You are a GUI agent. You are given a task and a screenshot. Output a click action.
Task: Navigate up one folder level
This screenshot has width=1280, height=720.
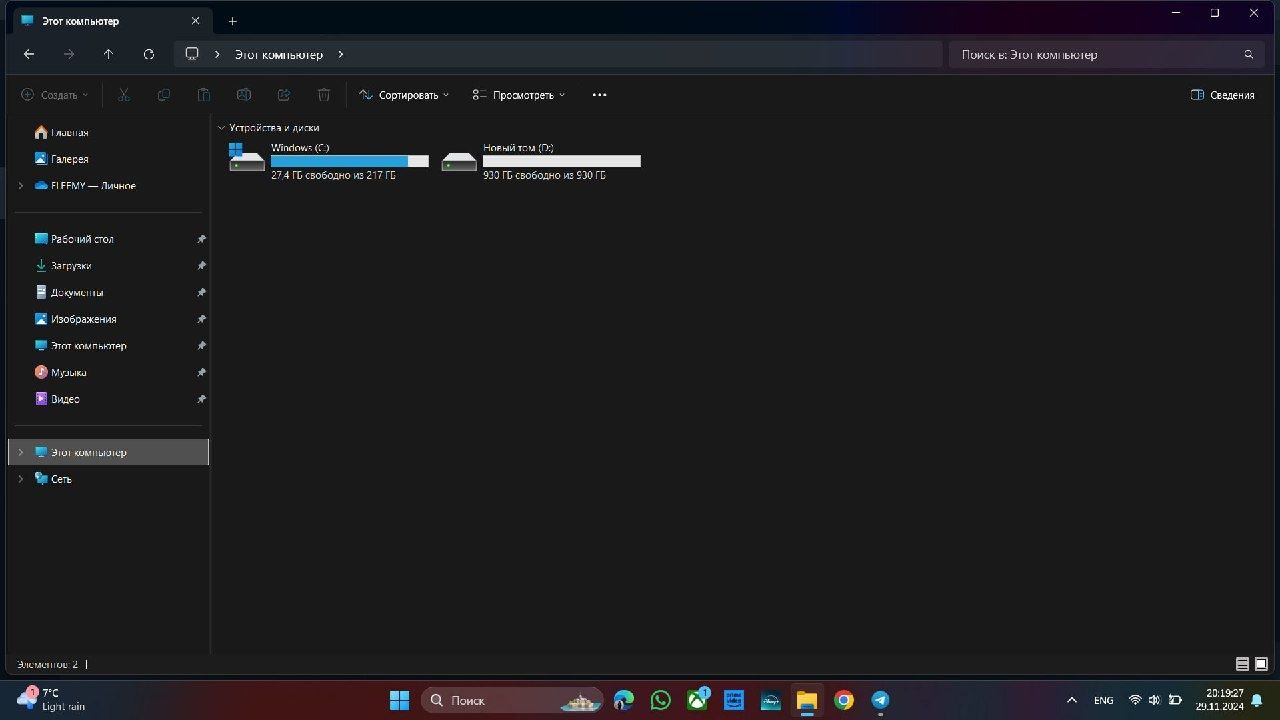click(x=109, y=55)
